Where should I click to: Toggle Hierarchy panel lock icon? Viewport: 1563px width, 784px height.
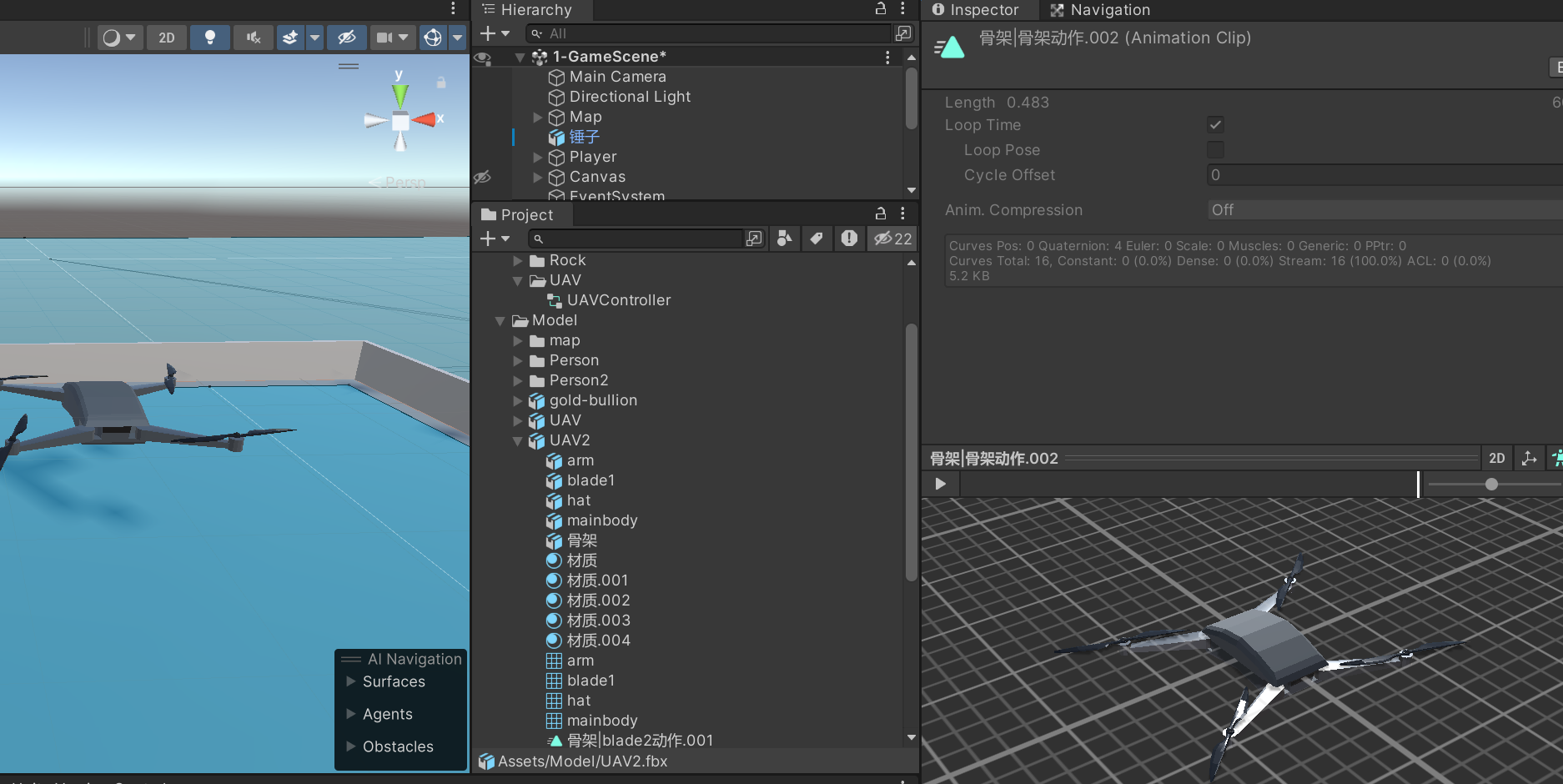pos(881,8)
